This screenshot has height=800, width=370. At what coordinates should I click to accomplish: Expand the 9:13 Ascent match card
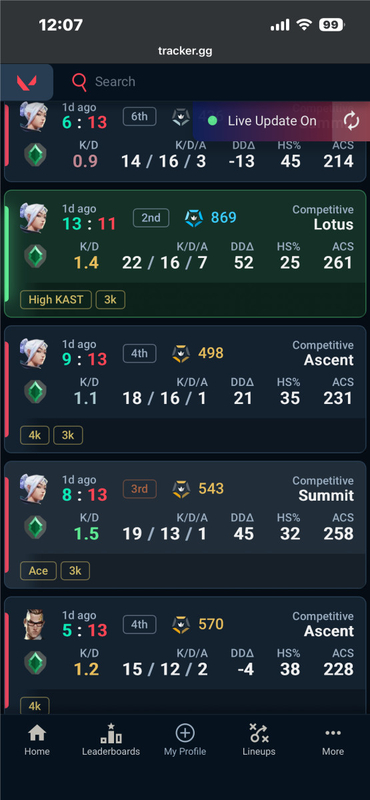[x=185, y=389]
